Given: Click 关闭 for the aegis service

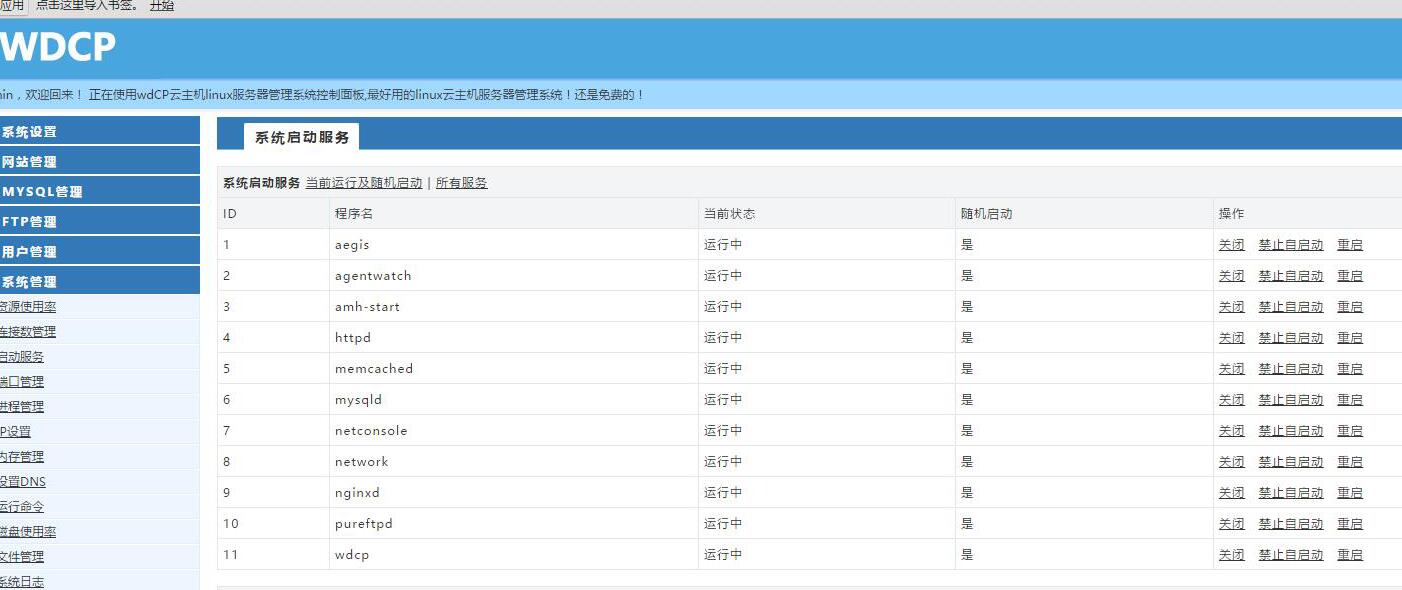Looking at the screenshot, I should coord(1231,245).
